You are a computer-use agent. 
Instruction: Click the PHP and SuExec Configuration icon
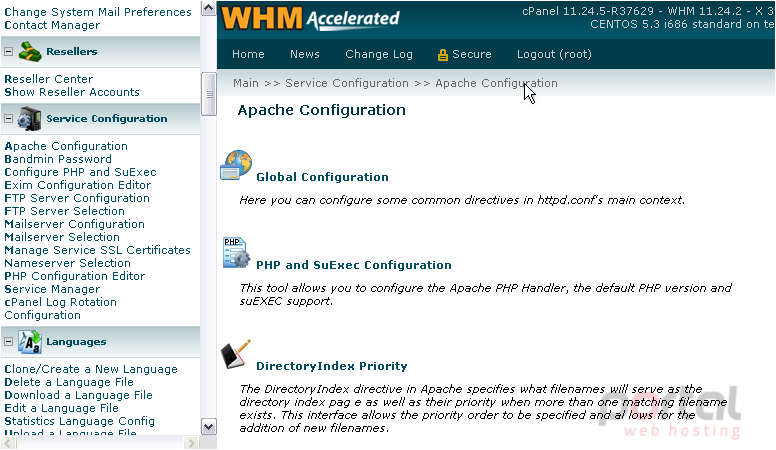pos(236,253)
